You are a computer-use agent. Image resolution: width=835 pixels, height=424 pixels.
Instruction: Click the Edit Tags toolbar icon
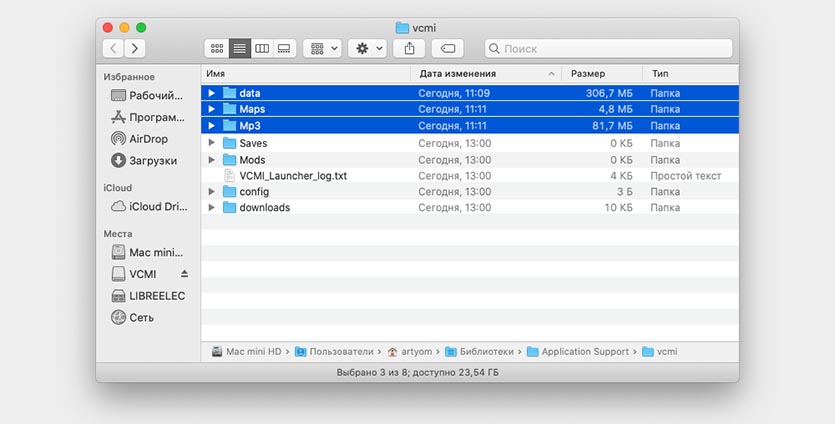coord(447,48)
